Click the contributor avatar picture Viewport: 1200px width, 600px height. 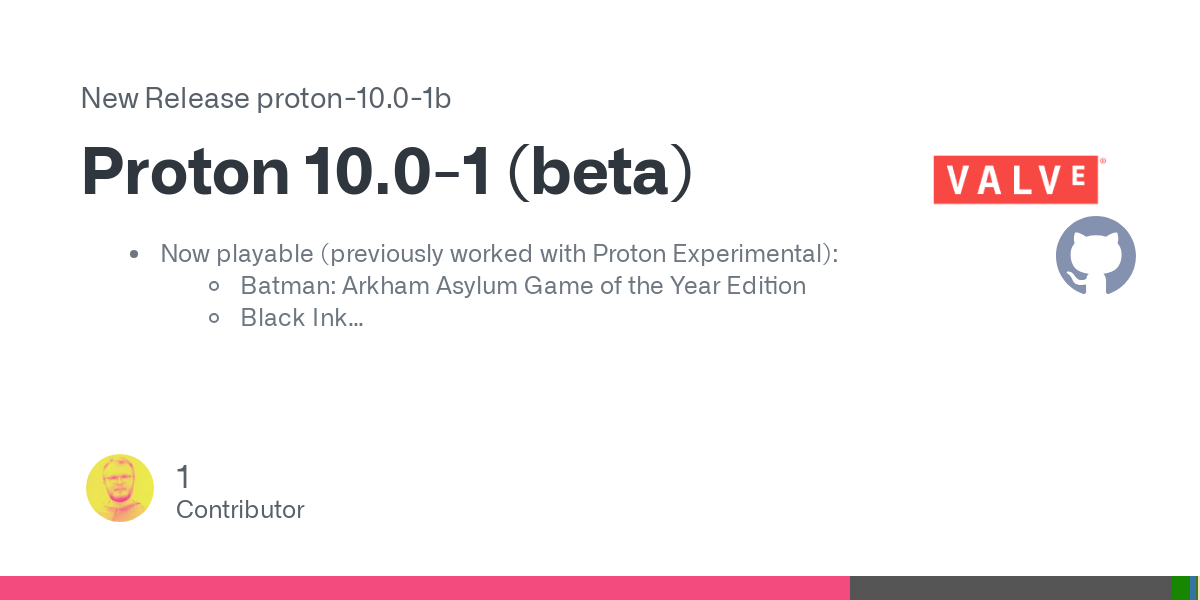tap(120, 488)
